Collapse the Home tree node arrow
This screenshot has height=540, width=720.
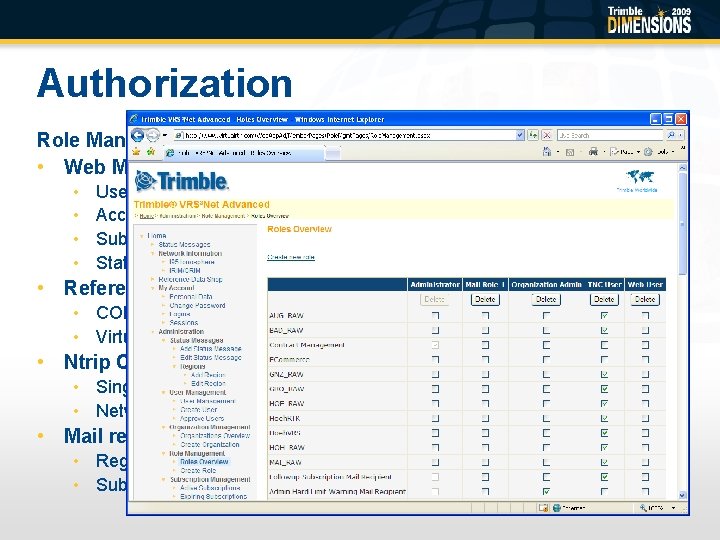pyautogui.click(x=142, y=236)
